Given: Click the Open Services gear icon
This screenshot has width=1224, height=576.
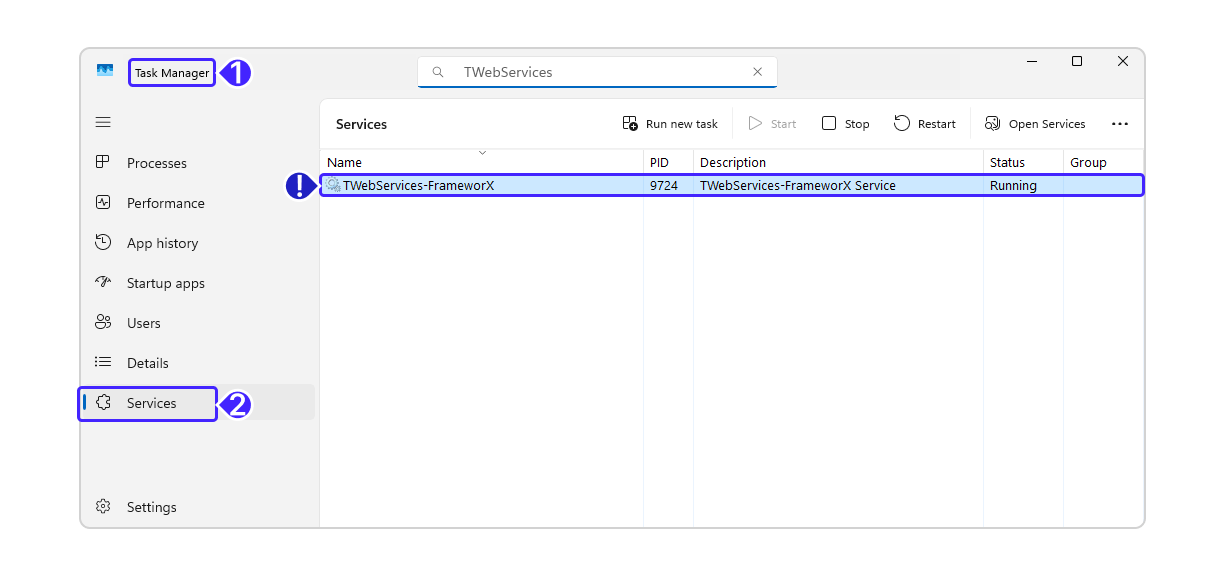Looking at the screenshot, I should pos(993,123).
